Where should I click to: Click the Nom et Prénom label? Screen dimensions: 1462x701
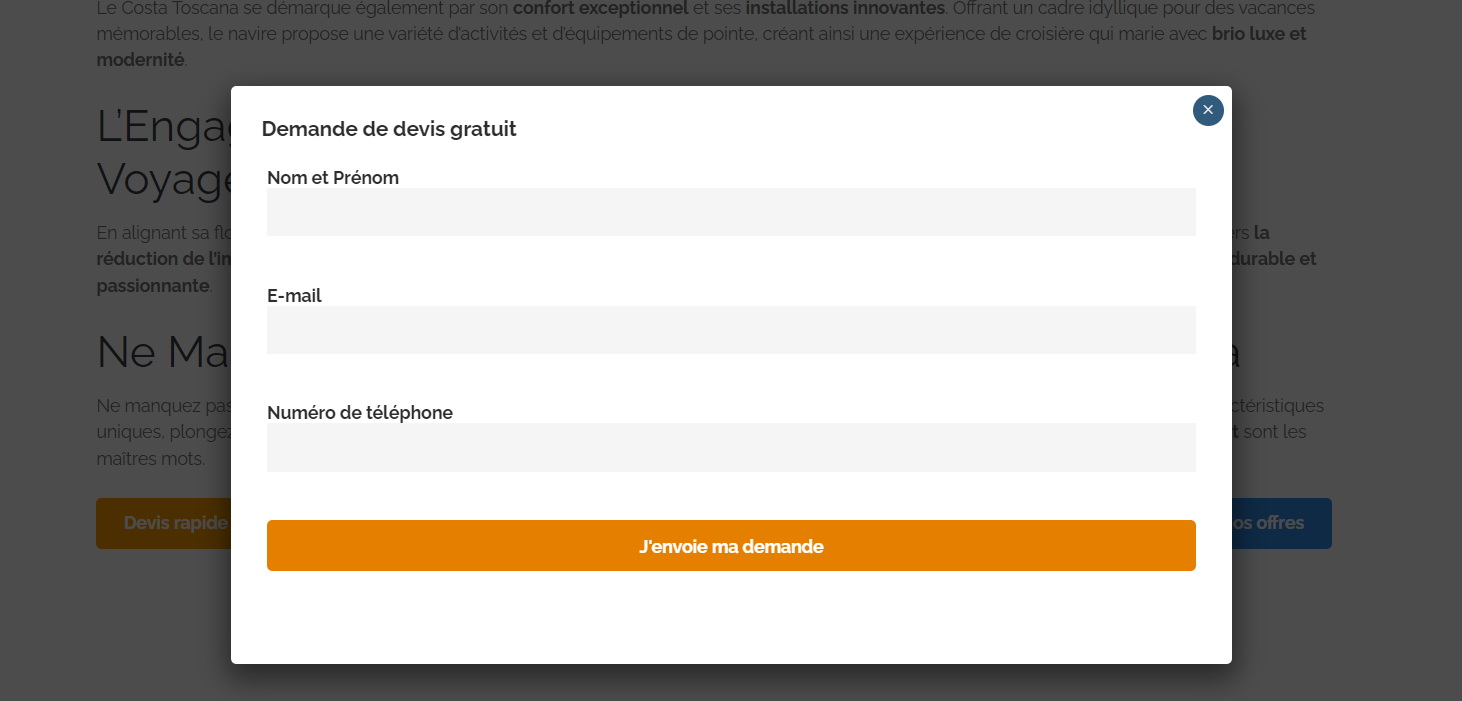coord(333,178)
